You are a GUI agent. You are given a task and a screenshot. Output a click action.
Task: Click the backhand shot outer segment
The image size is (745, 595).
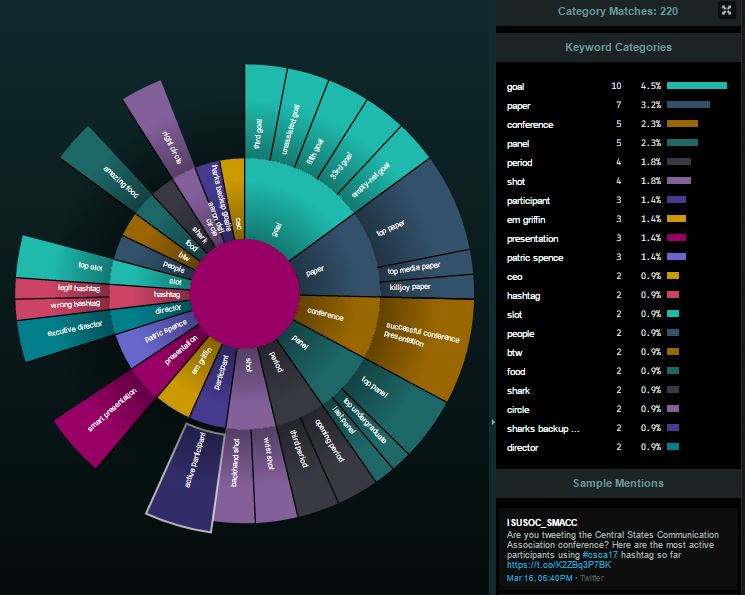235,475
